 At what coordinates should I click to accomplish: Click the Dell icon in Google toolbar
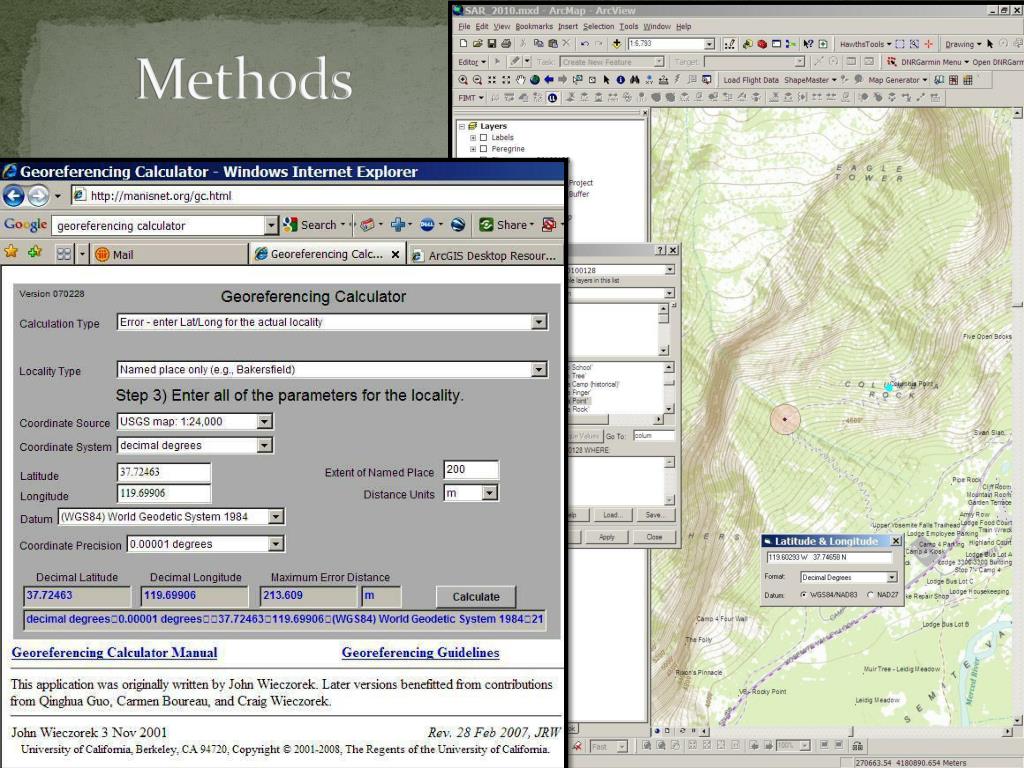tap(427, 225)
